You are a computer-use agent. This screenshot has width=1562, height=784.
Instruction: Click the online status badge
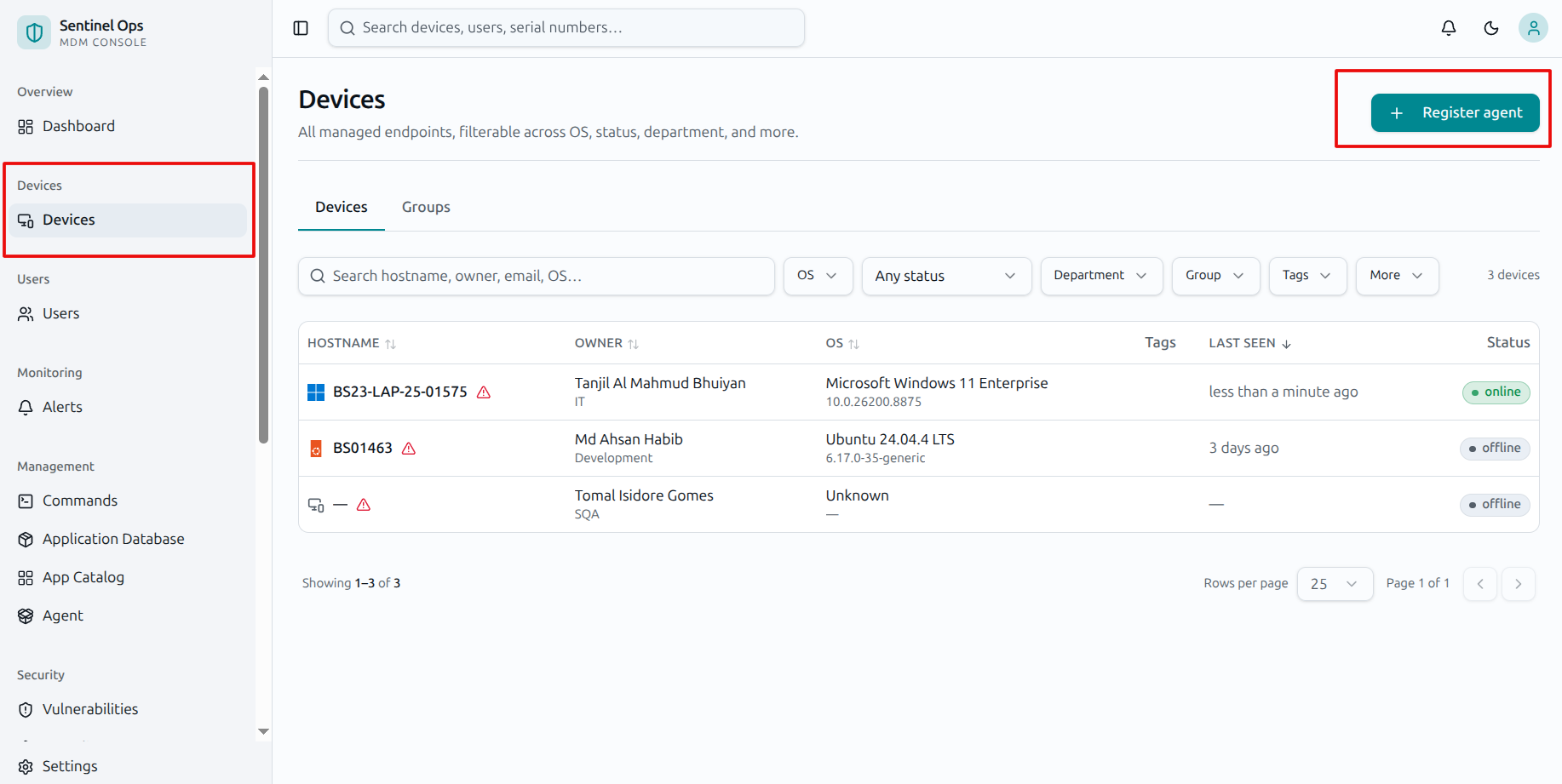point(1496,392)
